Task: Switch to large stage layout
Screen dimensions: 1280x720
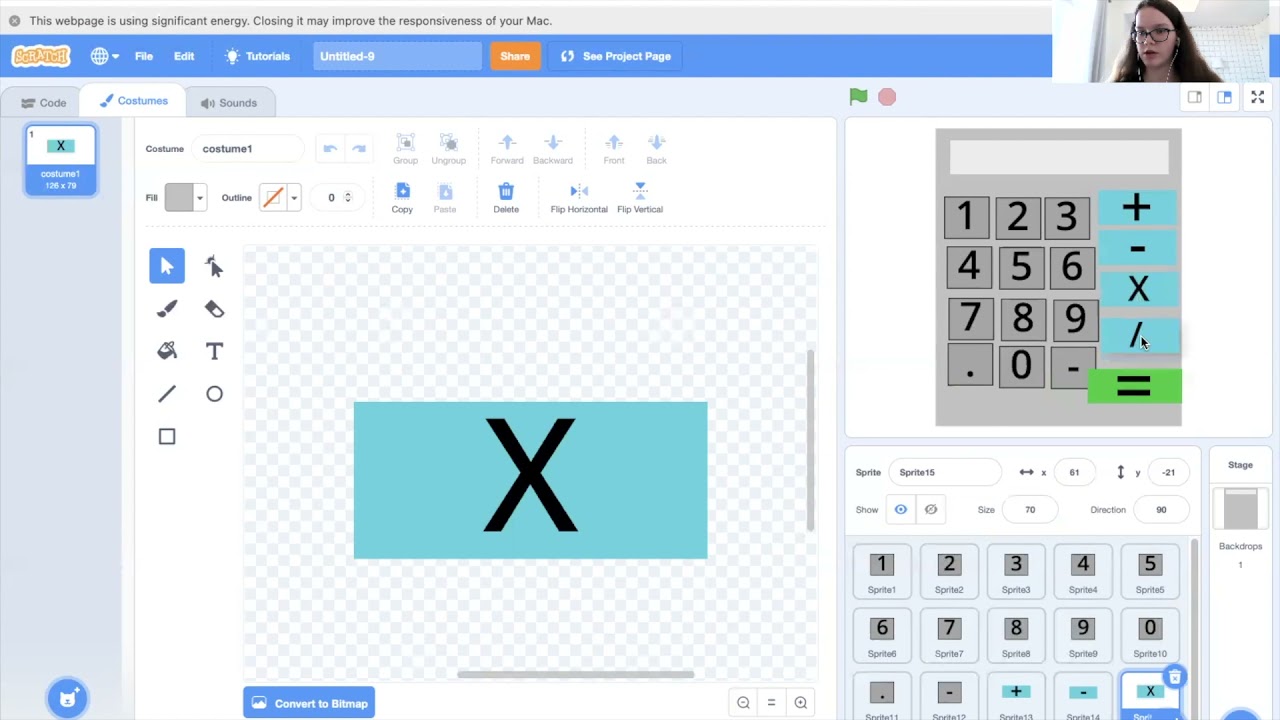Action: point(1224,97)
